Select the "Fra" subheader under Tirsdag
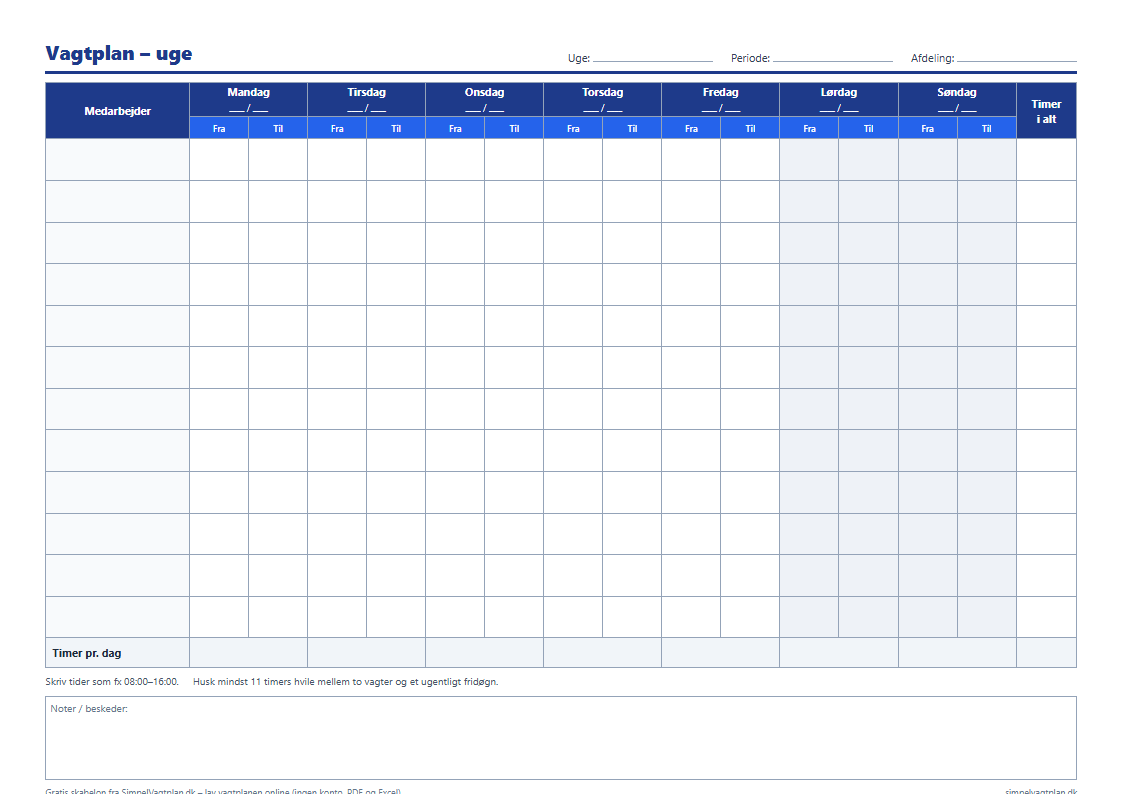This screenshot has height=794, width=1123. [x=337, y=128]
